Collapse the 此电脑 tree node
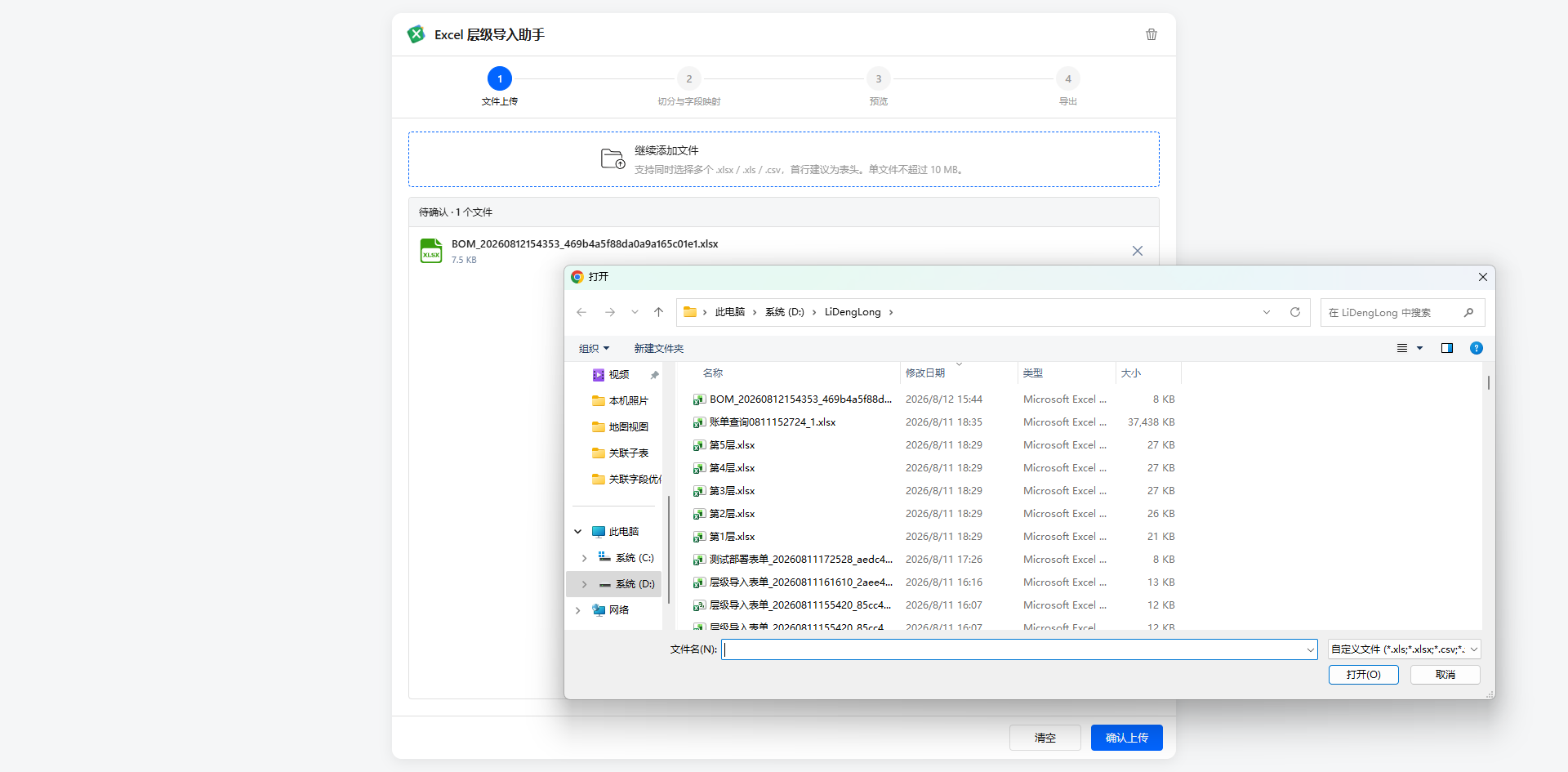 coord(578,532)
